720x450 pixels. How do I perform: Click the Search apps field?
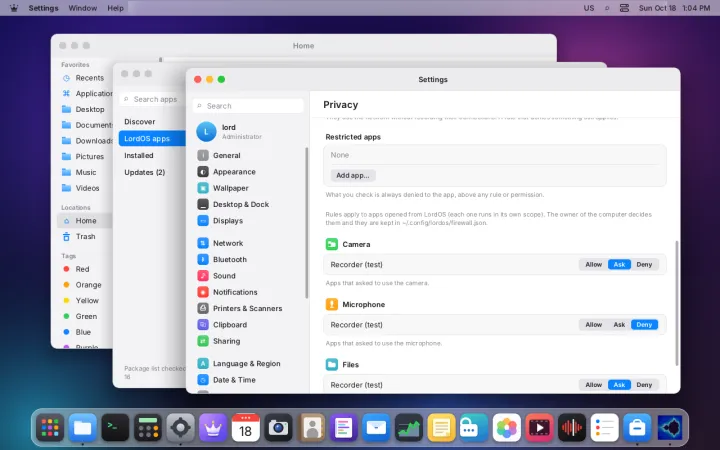pos(152,99)
